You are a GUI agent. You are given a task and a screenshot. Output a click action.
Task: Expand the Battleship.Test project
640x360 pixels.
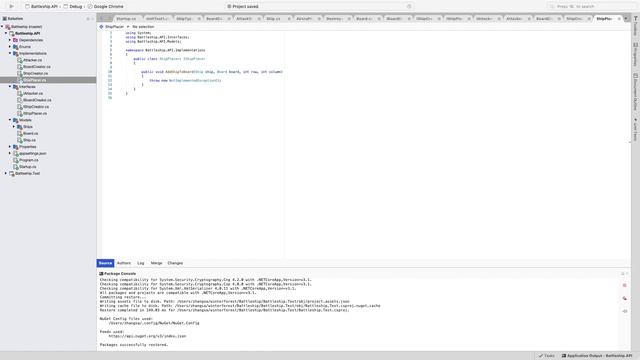(x=6, y=173)
